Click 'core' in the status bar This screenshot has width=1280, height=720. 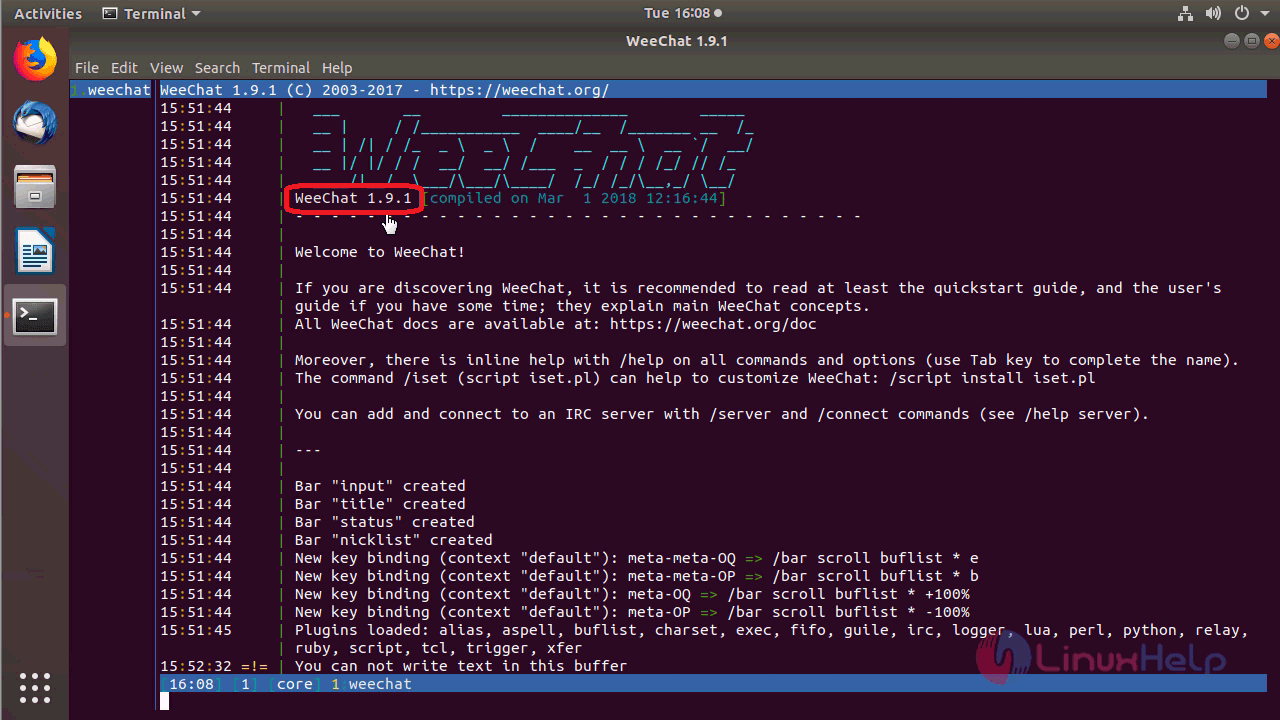pyautogui.click(x=295, y=684)
